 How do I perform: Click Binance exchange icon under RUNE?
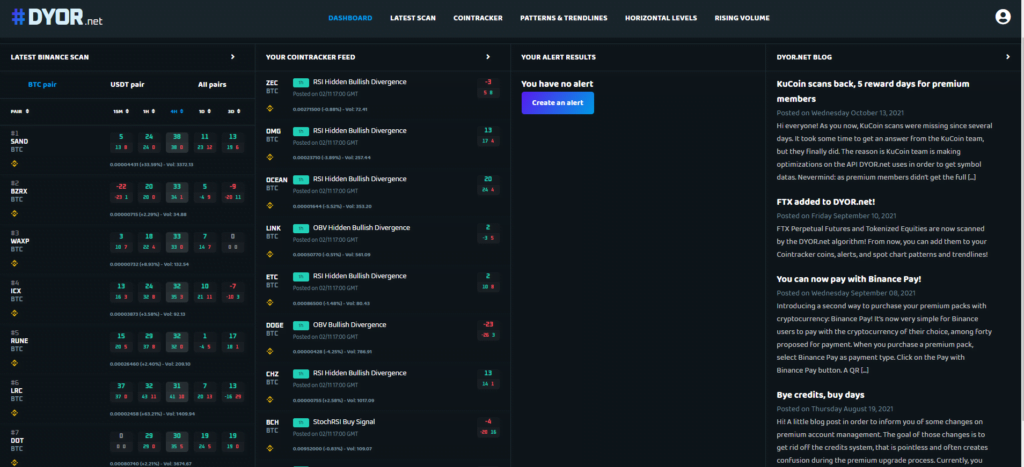[14, 363]
